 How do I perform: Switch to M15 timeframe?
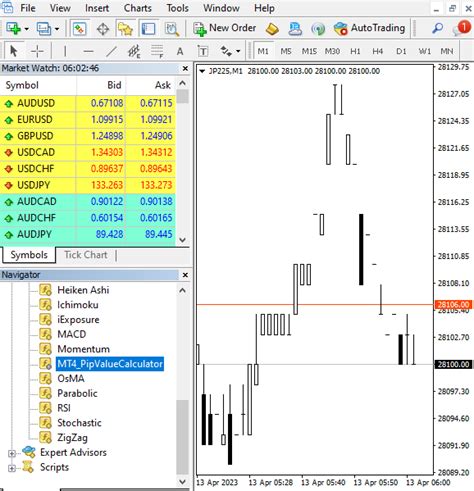[x=309, y=51]
